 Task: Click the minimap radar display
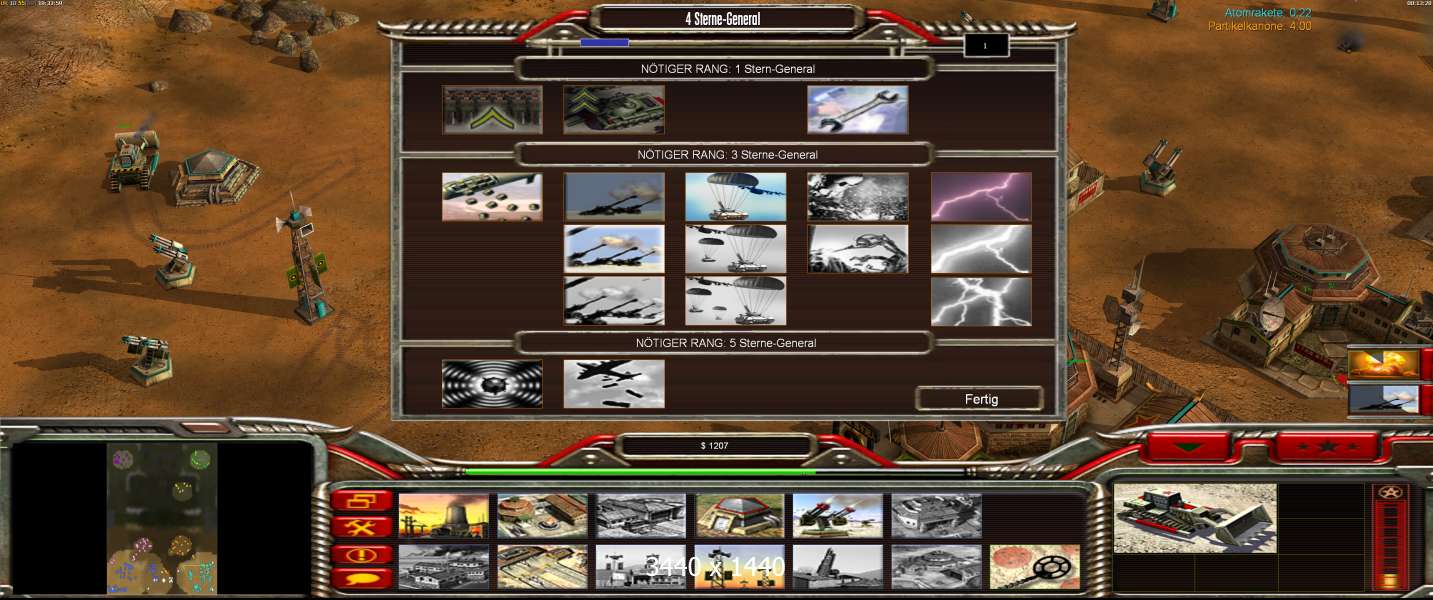(162, 518)
